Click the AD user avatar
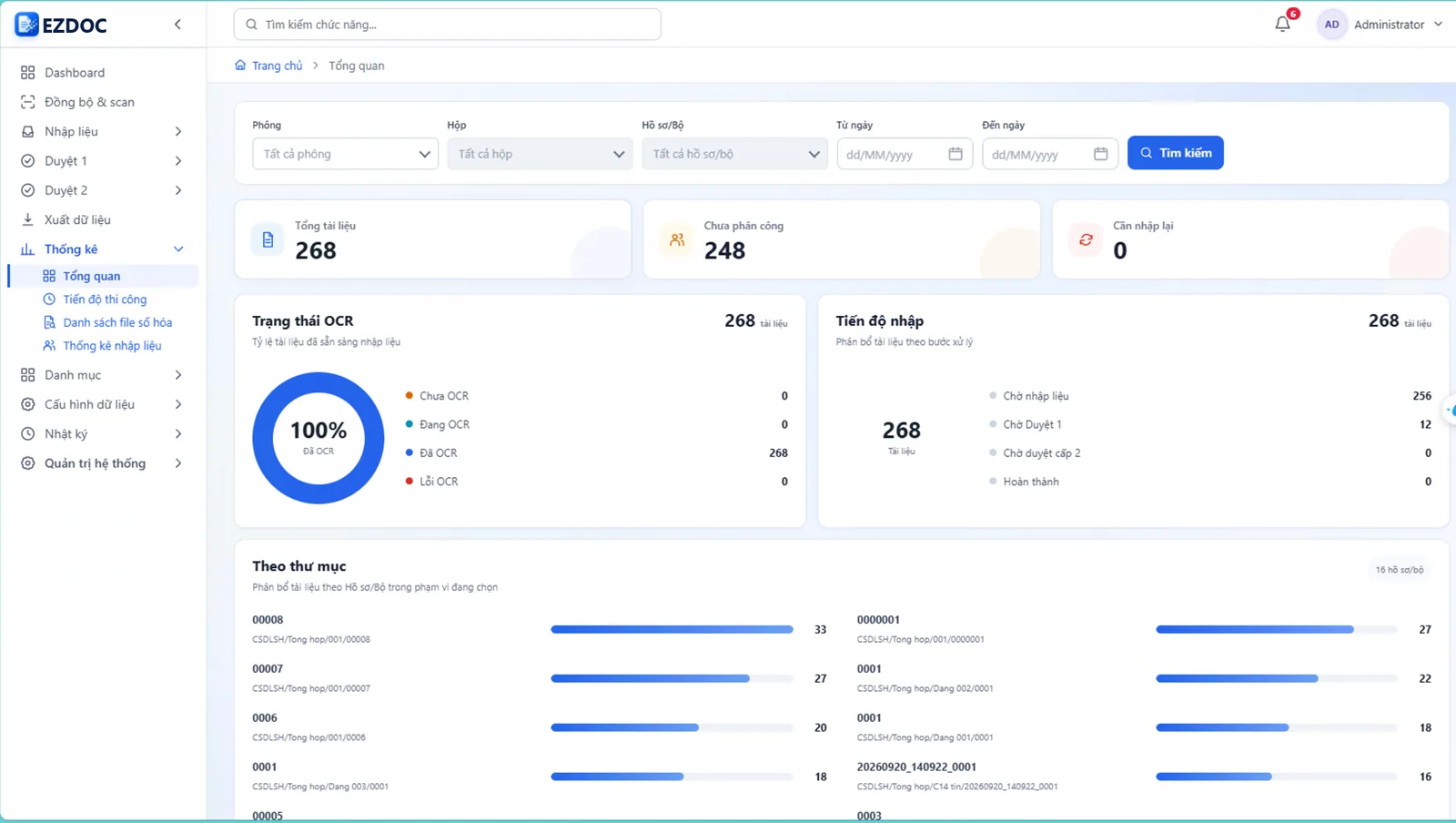Screen dimensions: 1456x823 click(1331, 25)
